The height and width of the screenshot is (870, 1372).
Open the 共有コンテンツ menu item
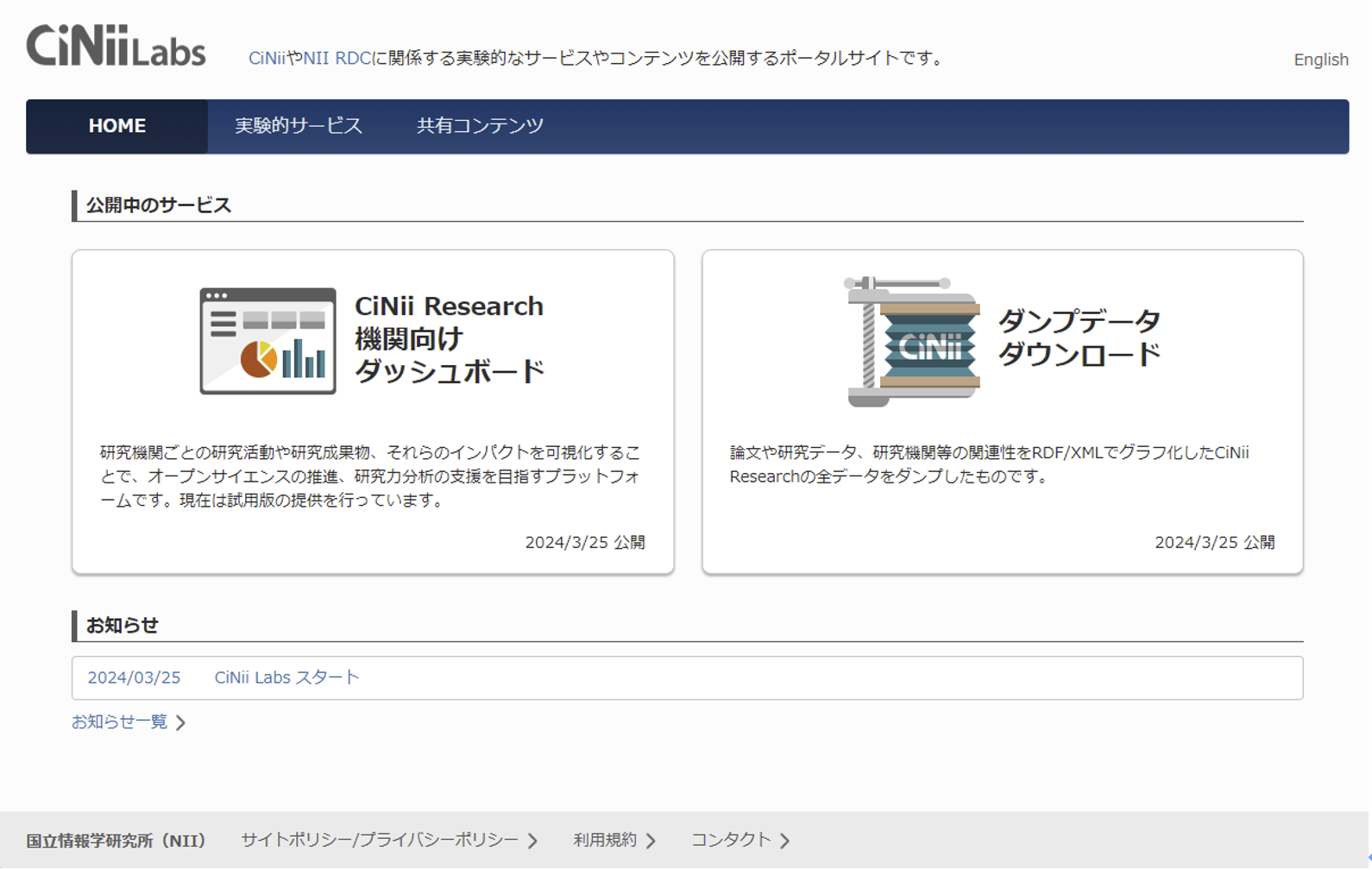(x=480, y=126)
